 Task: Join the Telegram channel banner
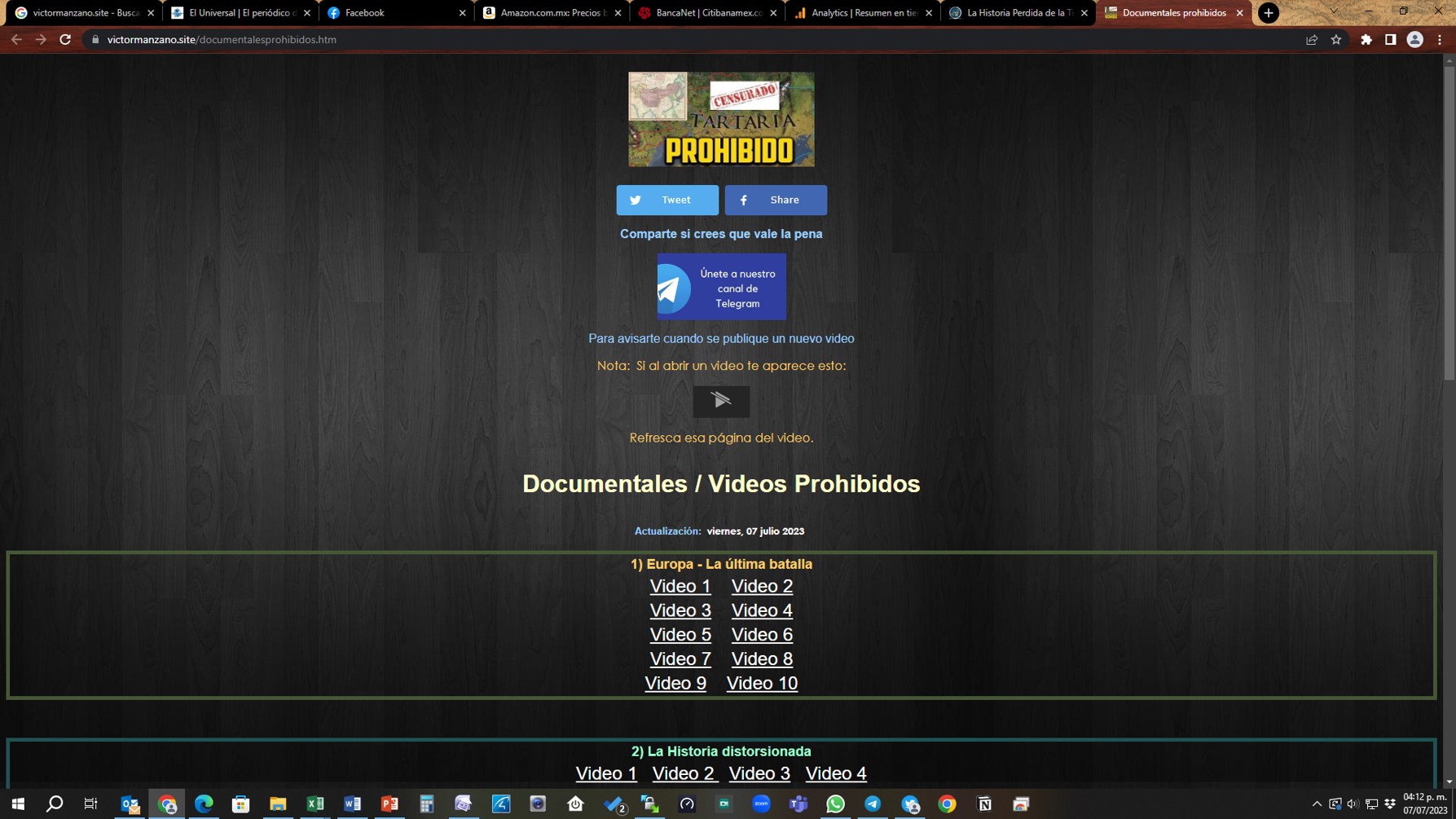click(x=721, y=287)
